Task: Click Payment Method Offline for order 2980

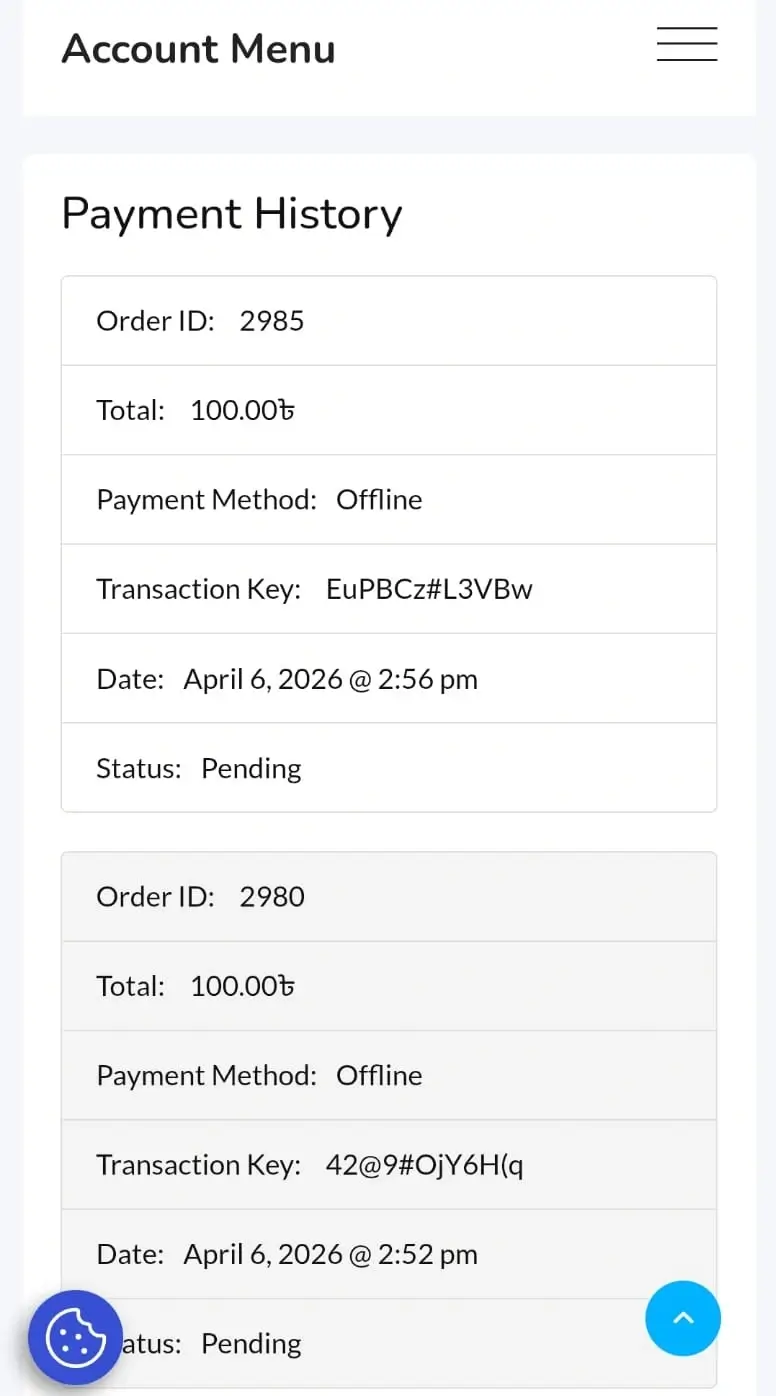Action: (379, 1075)
